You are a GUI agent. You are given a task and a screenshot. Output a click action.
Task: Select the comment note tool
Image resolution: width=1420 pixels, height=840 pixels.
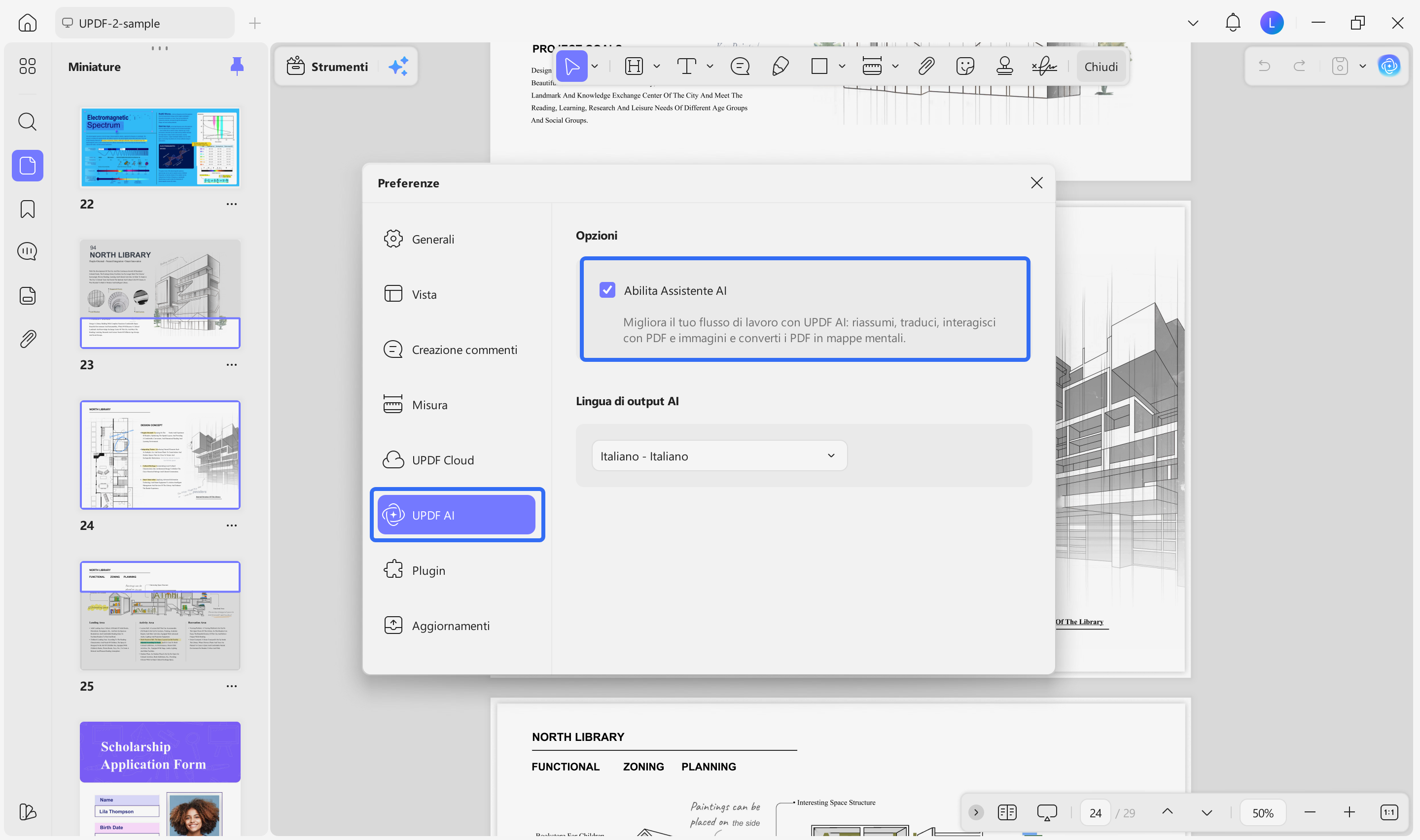pos(740,66)
